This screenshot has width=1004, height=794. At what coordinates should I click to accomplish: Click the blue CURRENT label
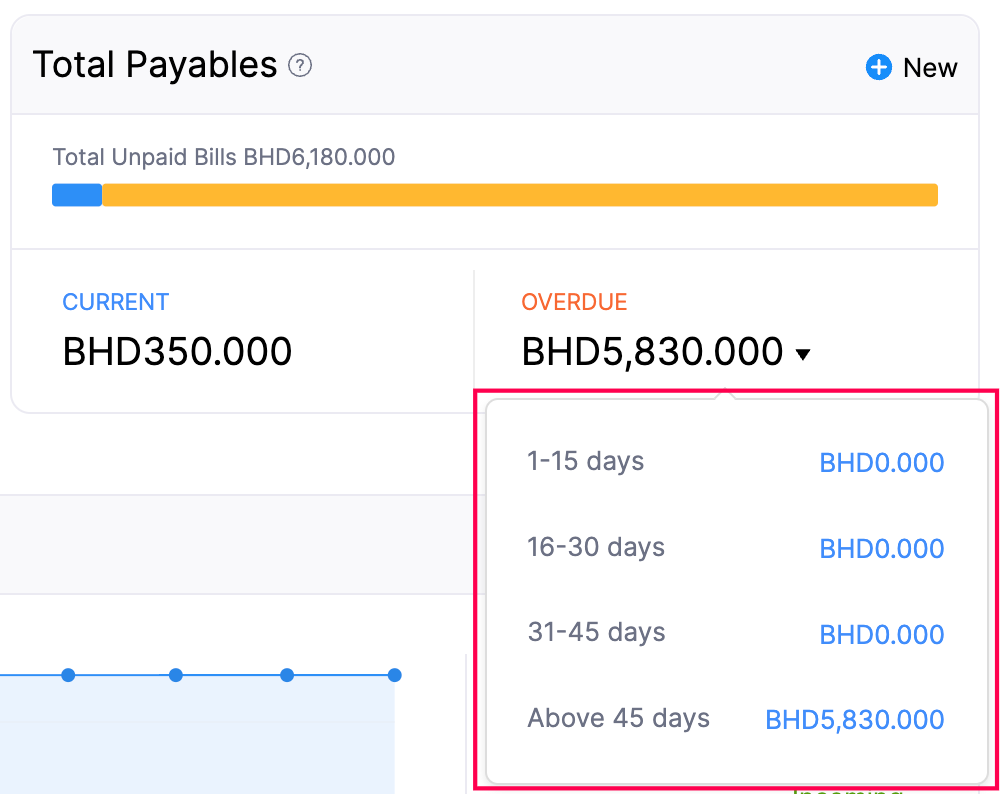point(116,301)
